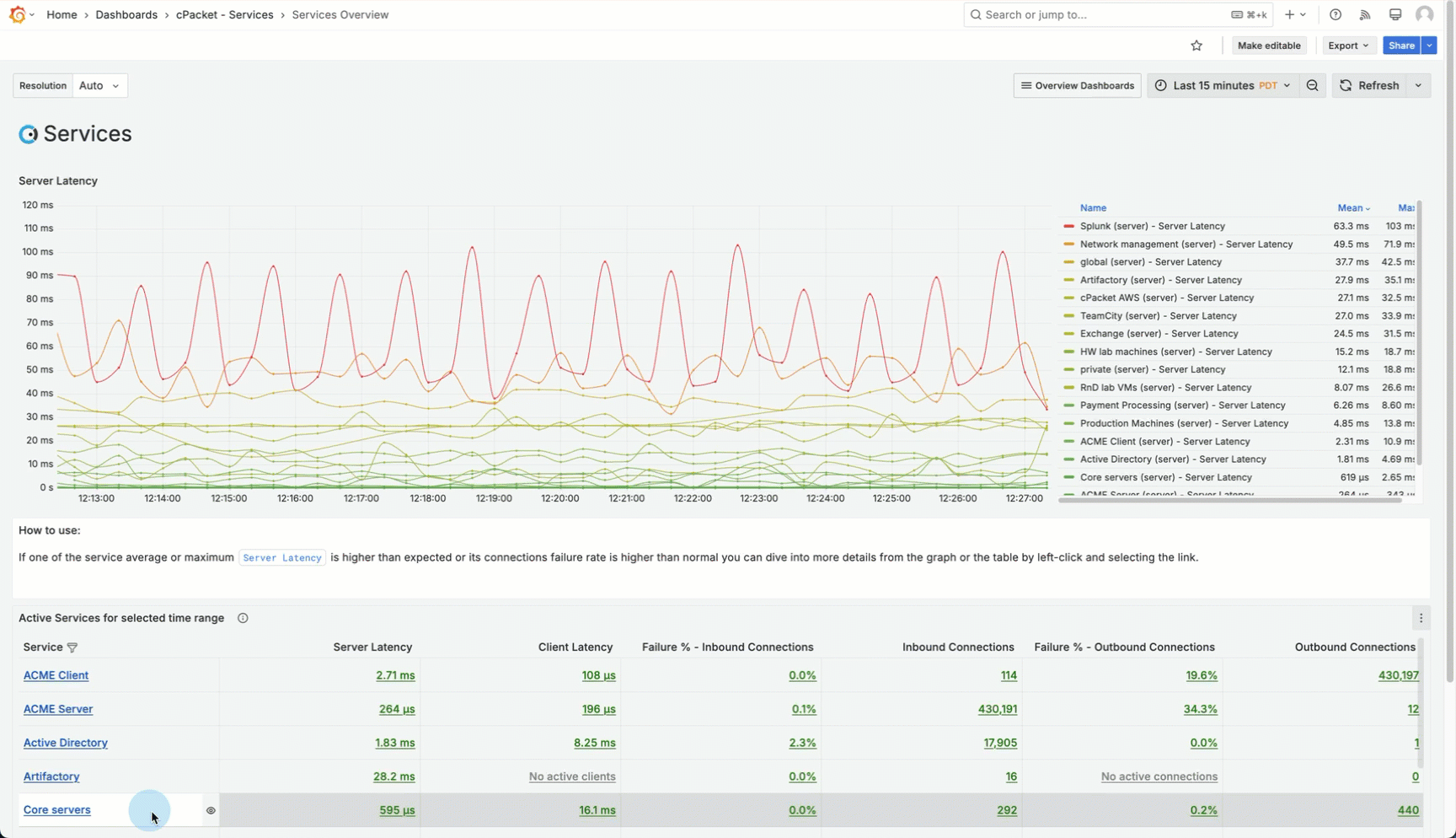1456x838 pixels.
Task: Toggle global (server) legend series
Action: tap(1151, 262)
